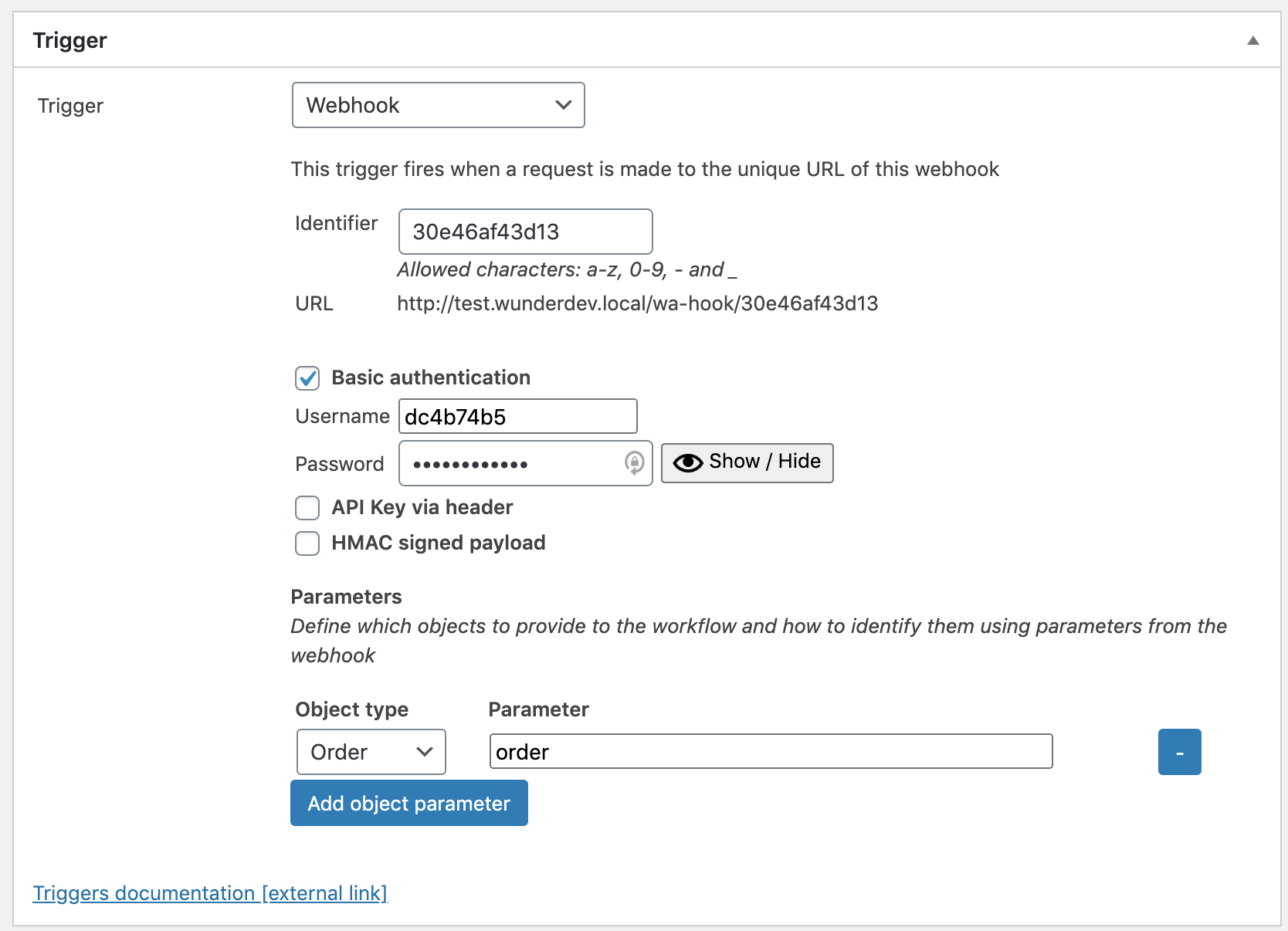
Task: Enable API Key via header
Action: pos(307,508)
